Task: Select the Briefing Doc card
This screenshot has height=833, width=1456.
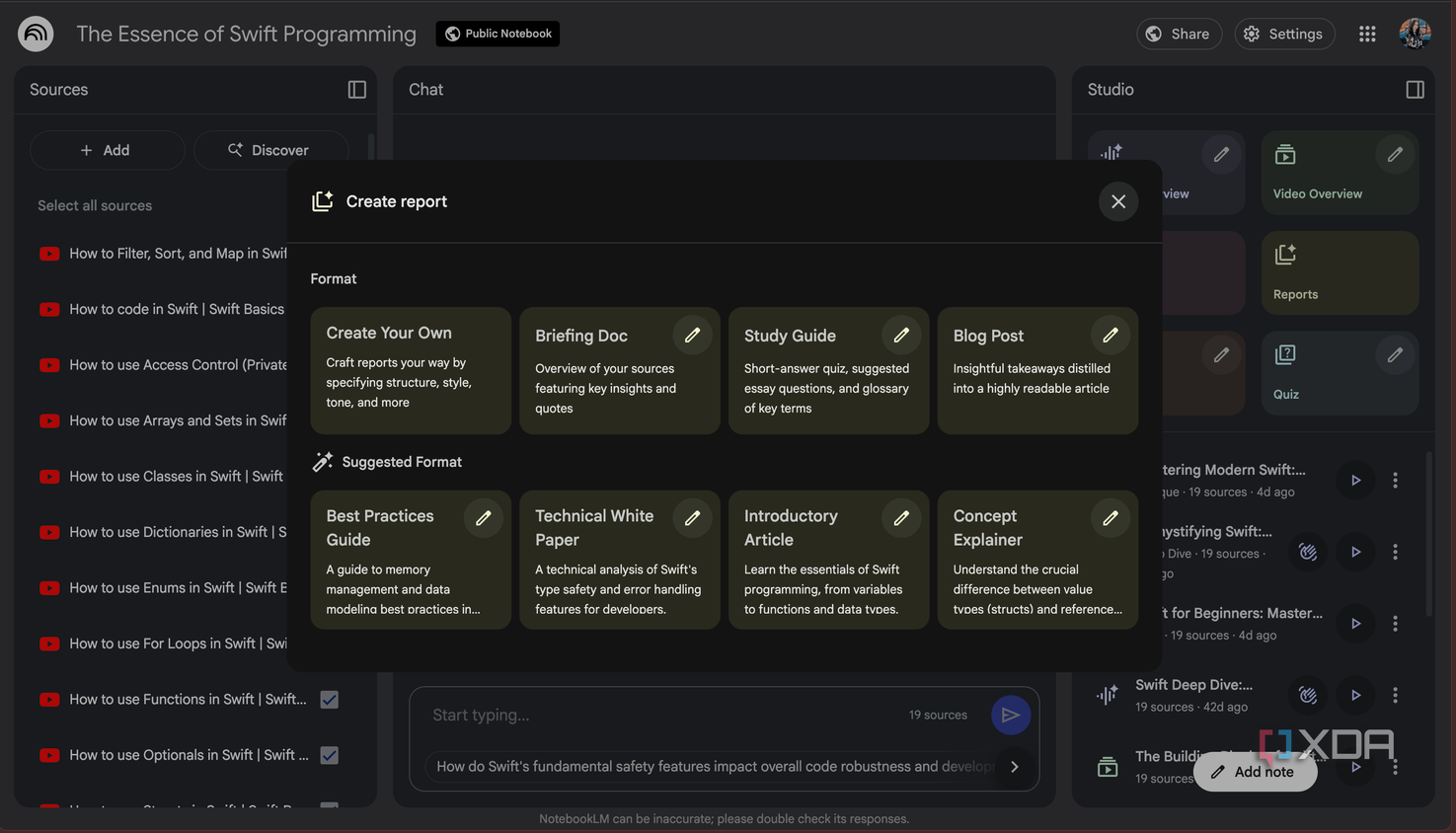Action: coord(620,370)
